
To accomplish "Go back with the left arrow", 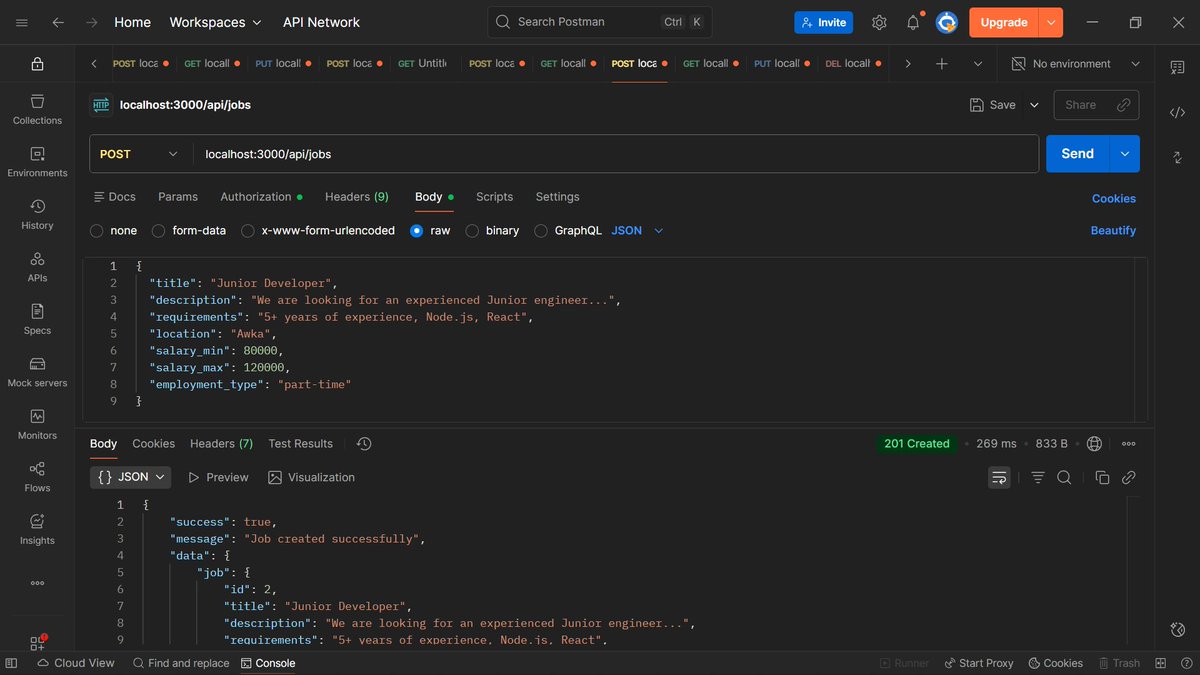I will pos(58,22).
